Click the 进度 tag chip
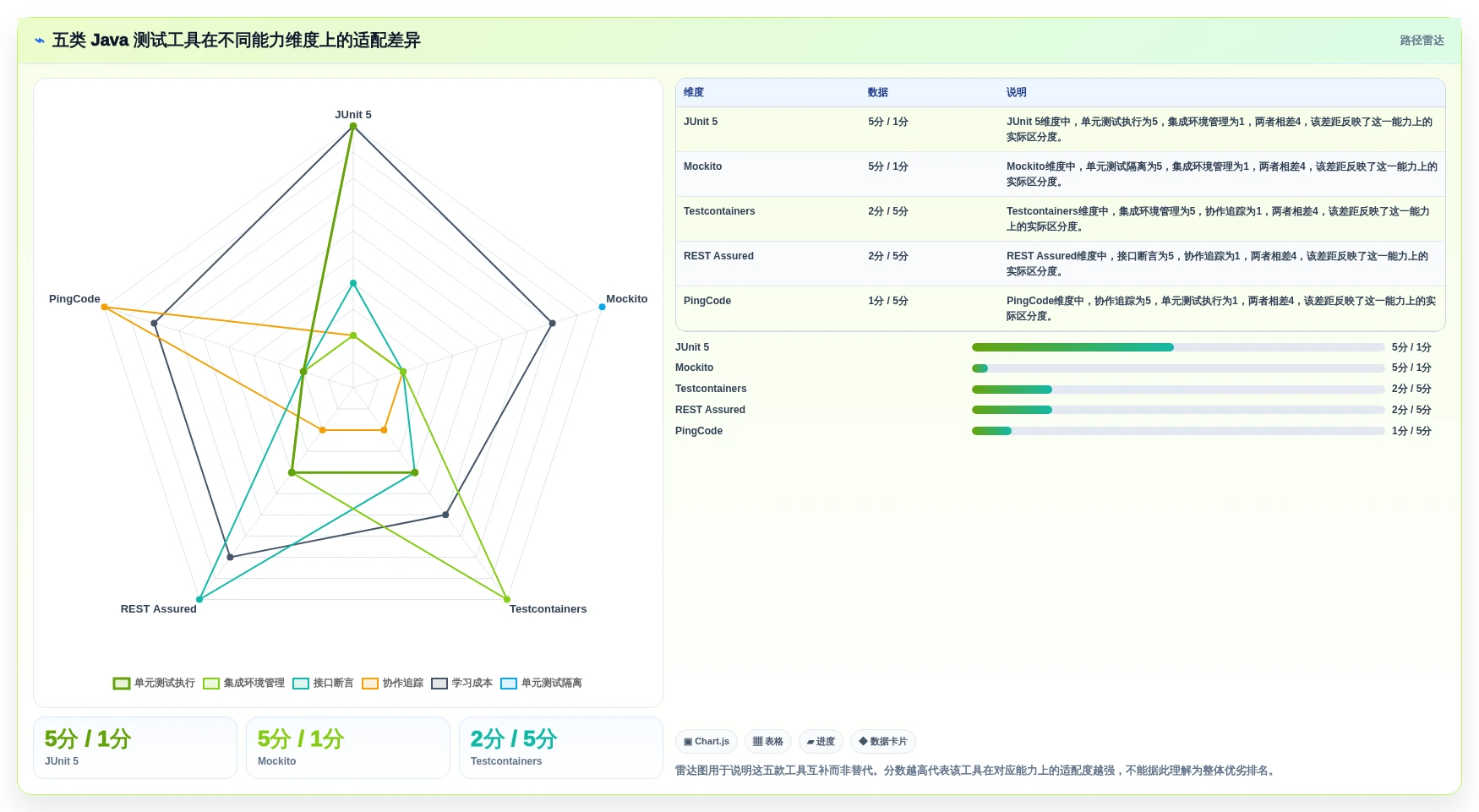 tap(821, 742)
